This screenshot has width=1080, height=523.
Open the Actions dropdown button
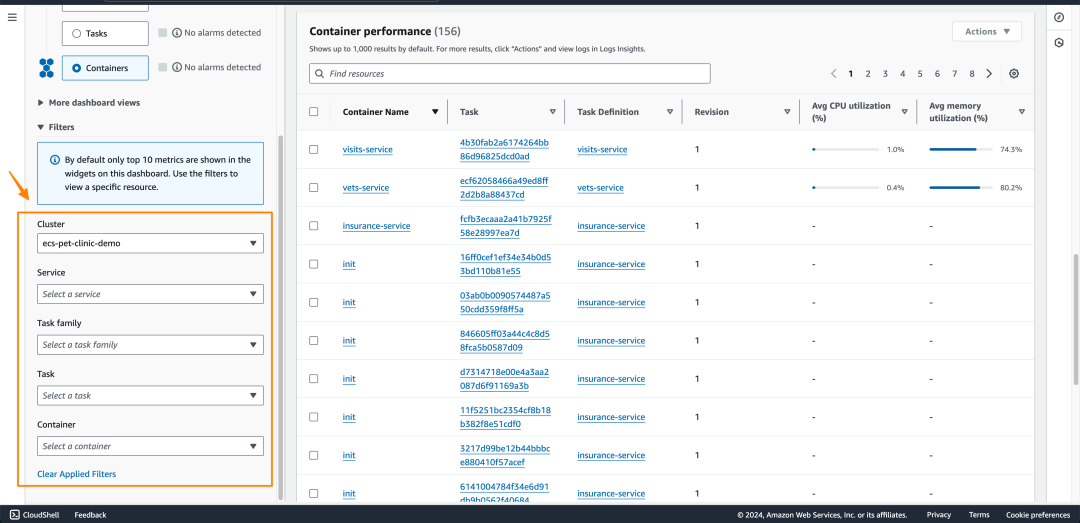point(987,32)
